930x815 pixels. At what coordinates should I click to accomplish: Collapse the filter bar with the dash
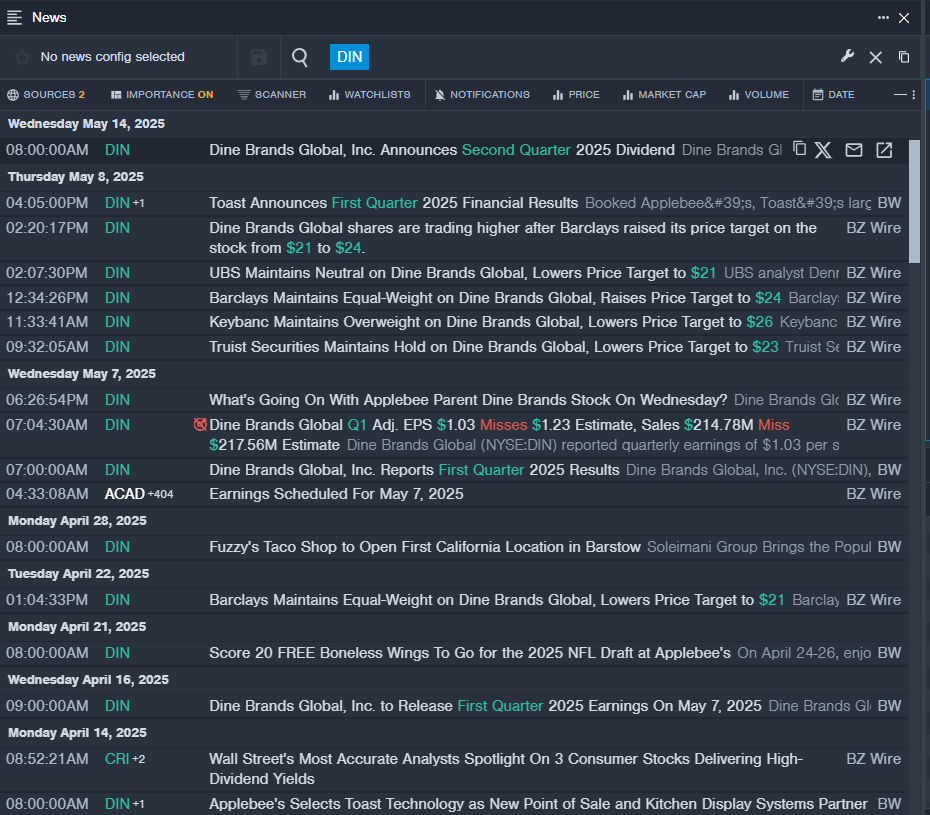tap(900, 95)
